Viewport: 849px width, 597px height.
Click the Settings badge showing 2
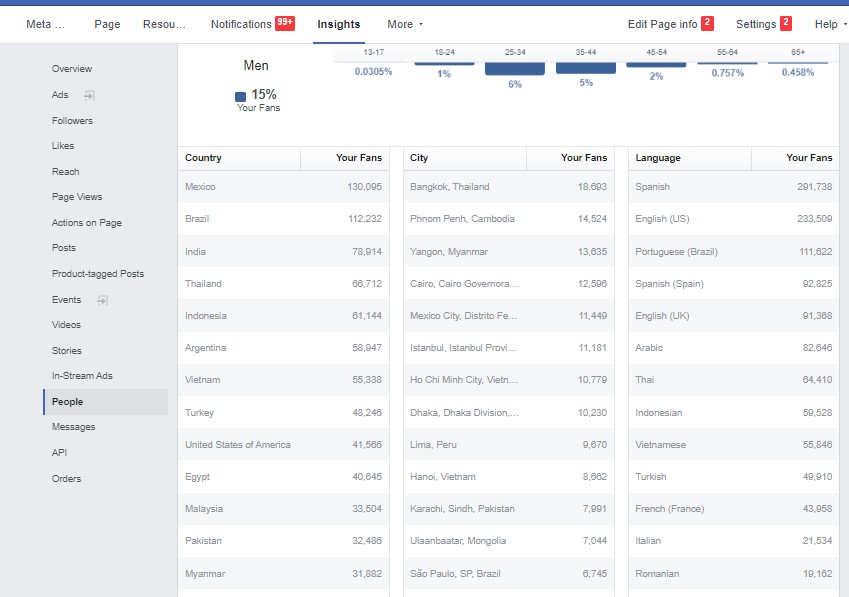pyautogui.click(x=786, y=23)
